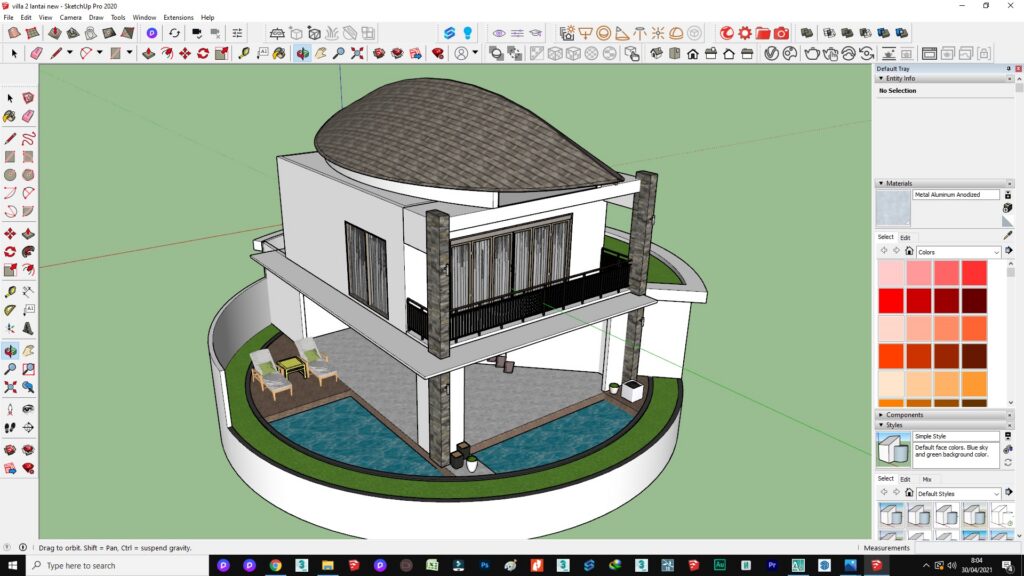
Task: Pick the Offset tool in left toolbar
Action: tap(28, 270)
